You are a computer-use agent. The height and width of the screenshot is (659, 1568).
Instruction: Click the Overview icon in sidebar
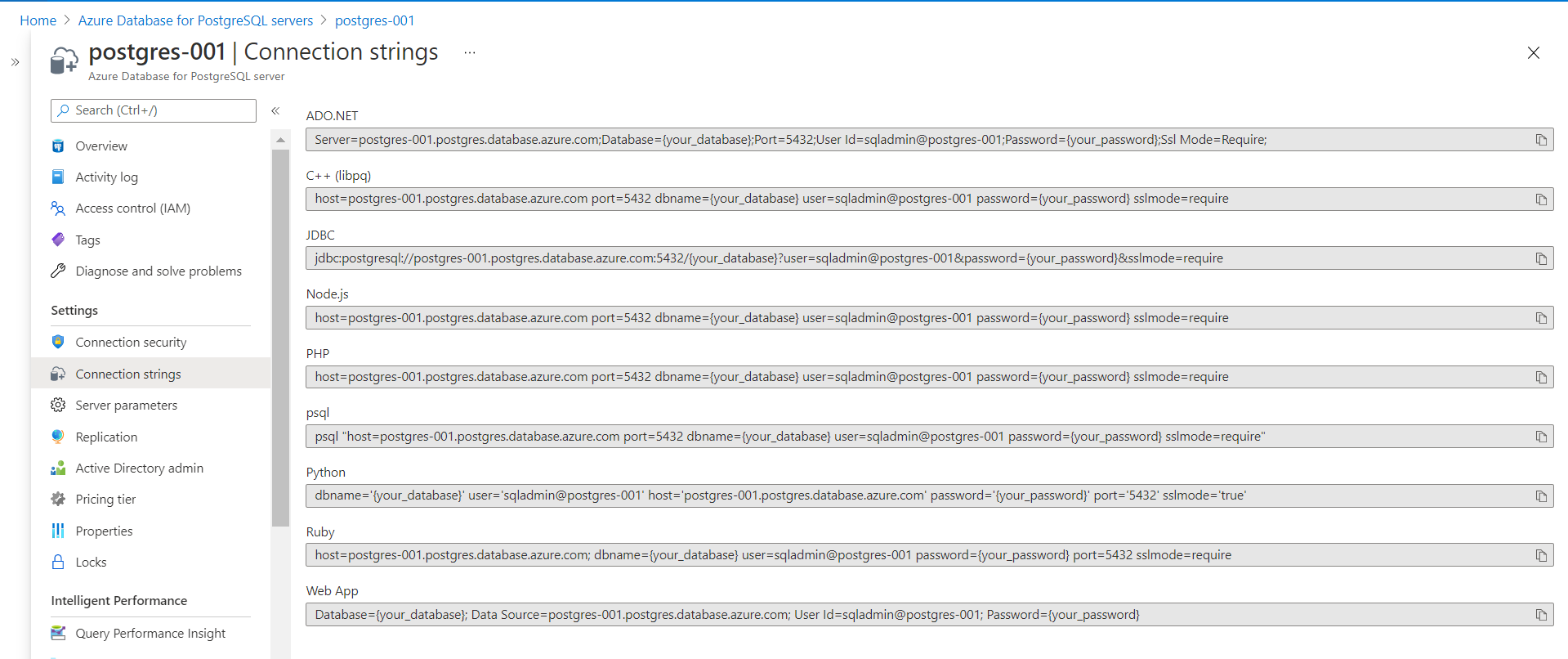click(x=58, y=146)
